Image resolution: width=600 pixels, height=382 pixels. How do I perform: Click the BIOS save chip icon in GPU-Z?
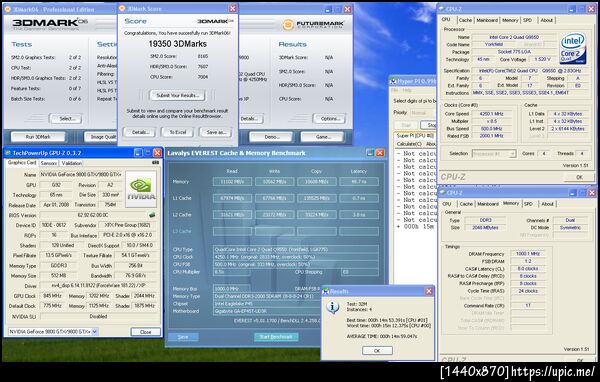click(152, 215)
